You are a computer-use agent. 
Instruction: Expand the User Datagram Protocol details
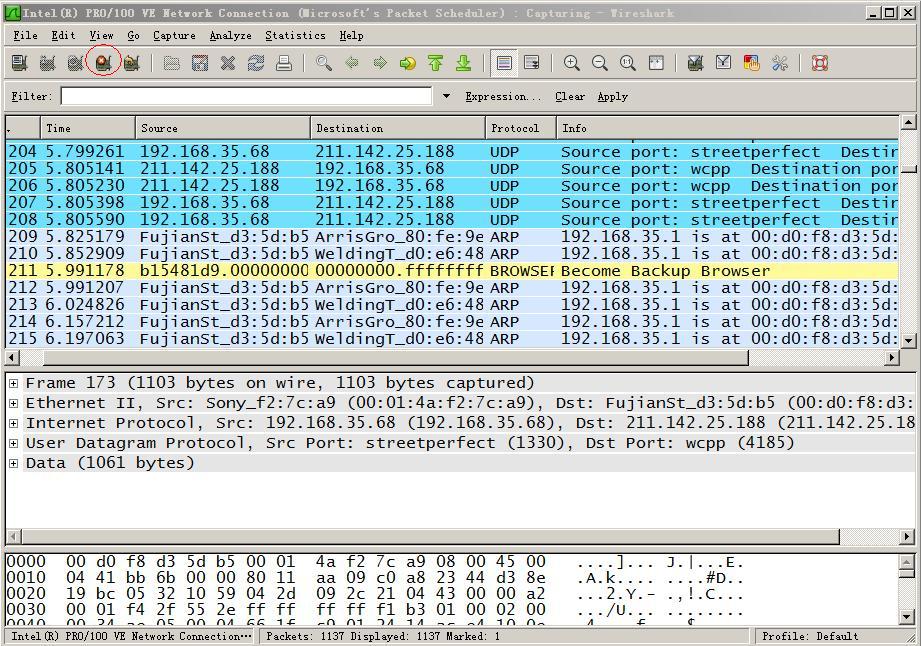pos(14,443)
